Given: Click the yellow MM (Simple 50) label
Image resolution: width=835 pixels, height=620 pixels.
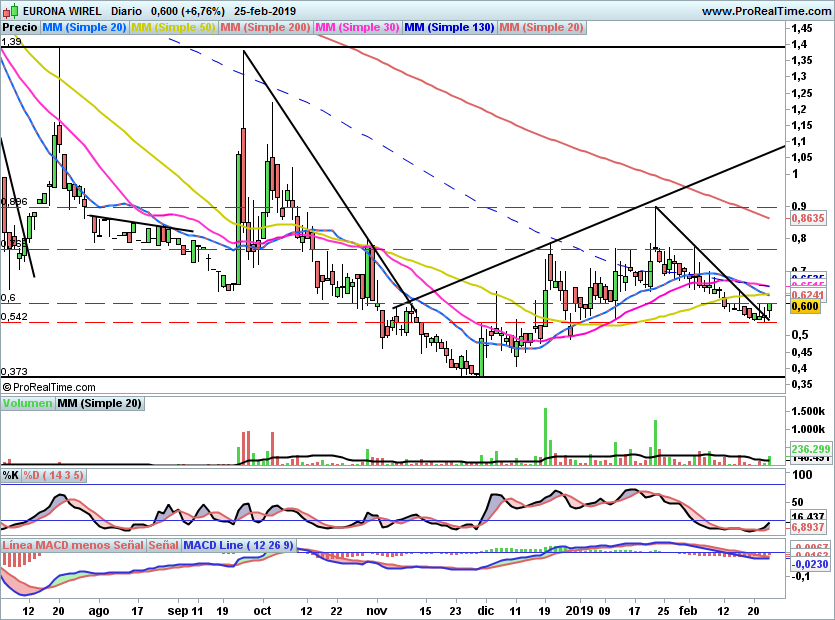Looking at the screenshot, I should point(173,27).
